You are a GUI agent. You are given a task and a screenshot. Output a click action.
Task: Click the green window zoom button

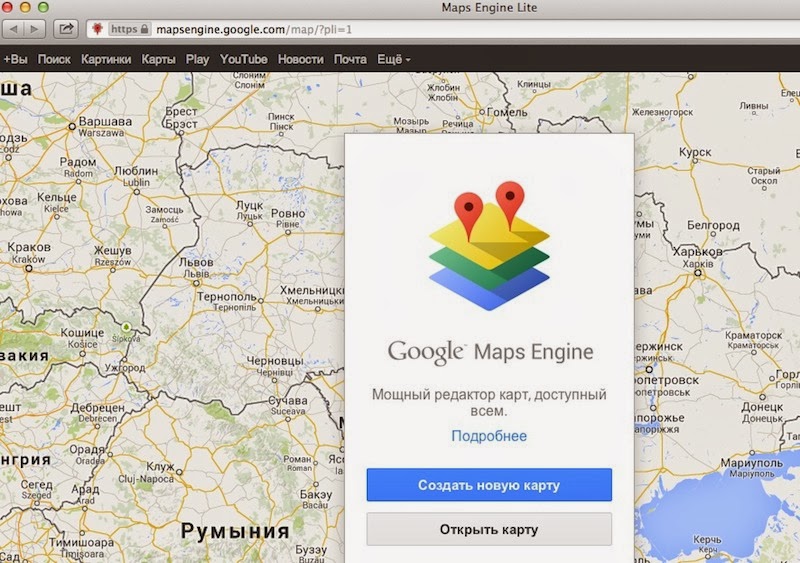click(43, 7)
